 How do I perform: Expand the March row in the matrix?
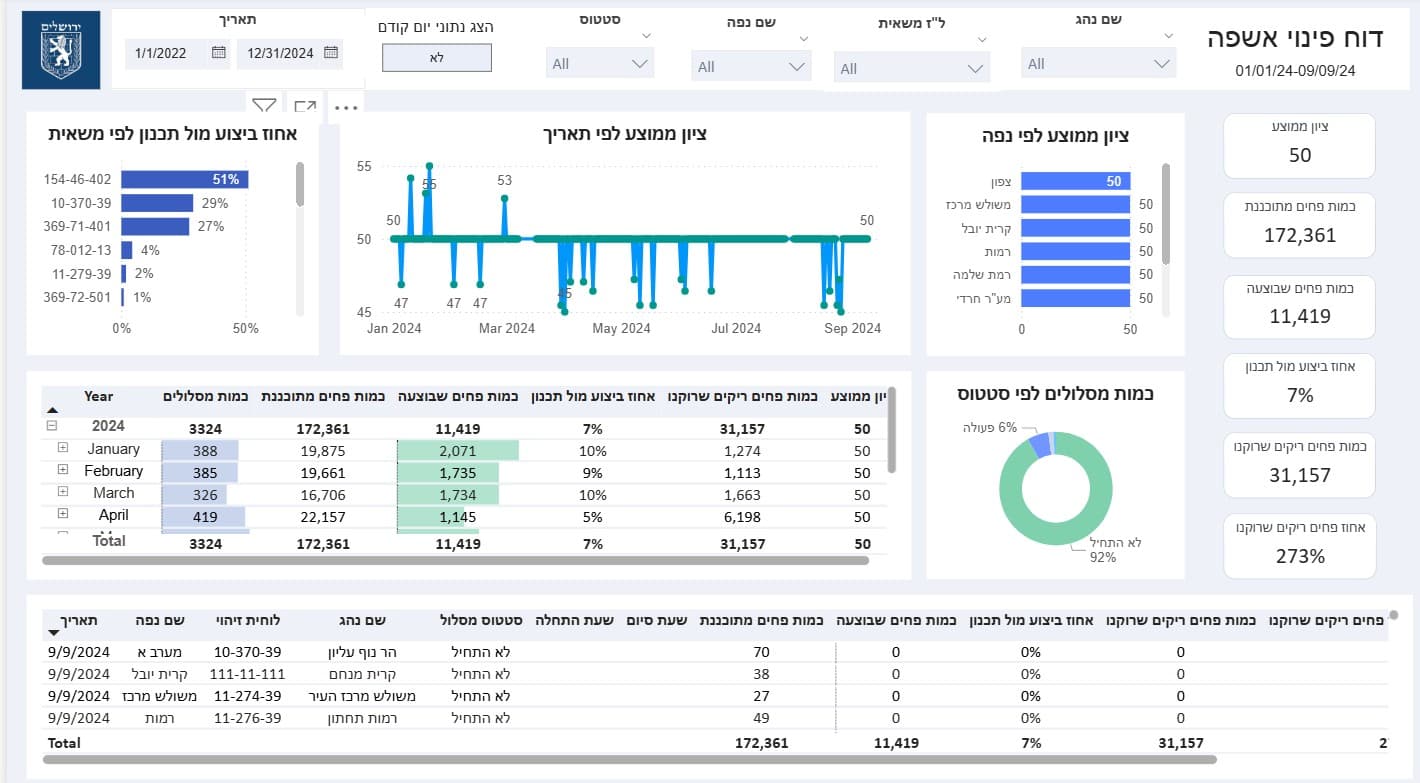pyautogui.click(x=63, y=492)
